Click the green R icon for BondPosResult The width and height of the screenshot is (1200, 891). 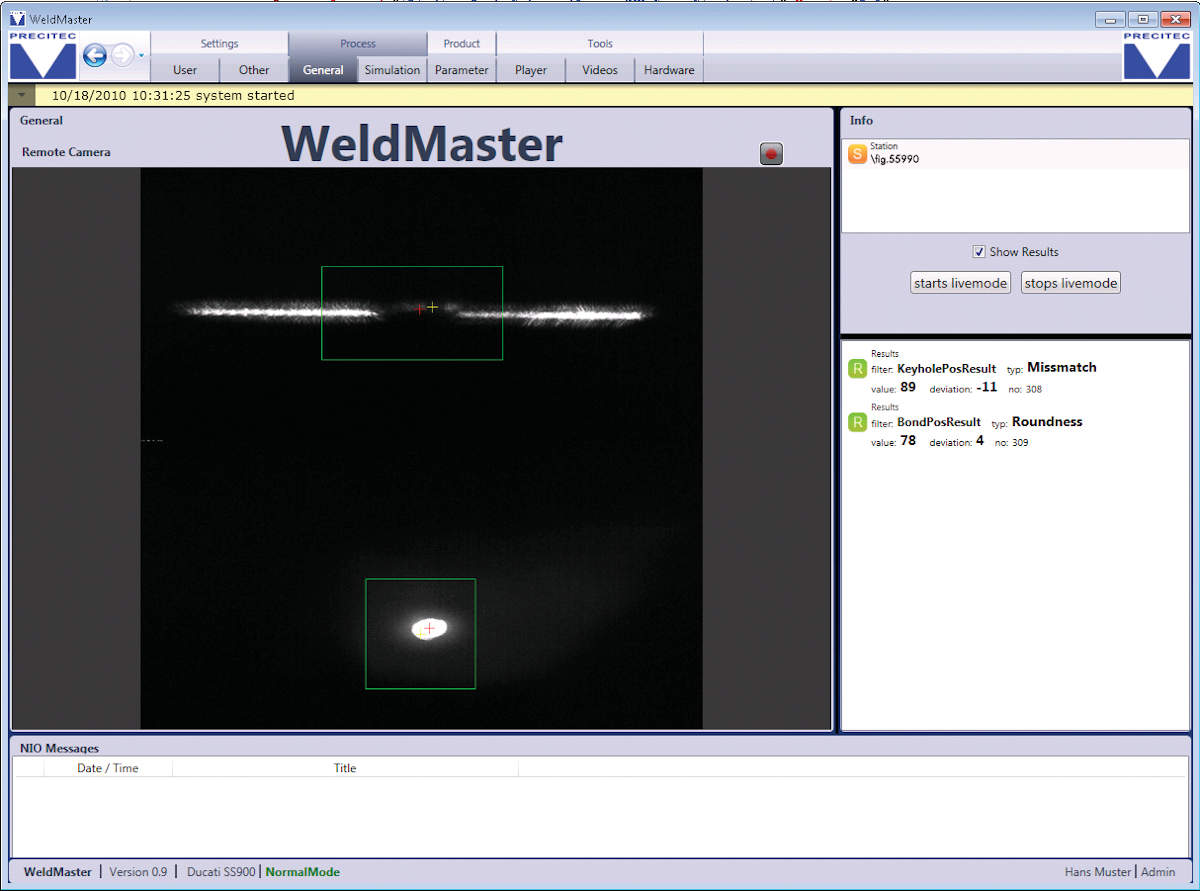(857, 423)
